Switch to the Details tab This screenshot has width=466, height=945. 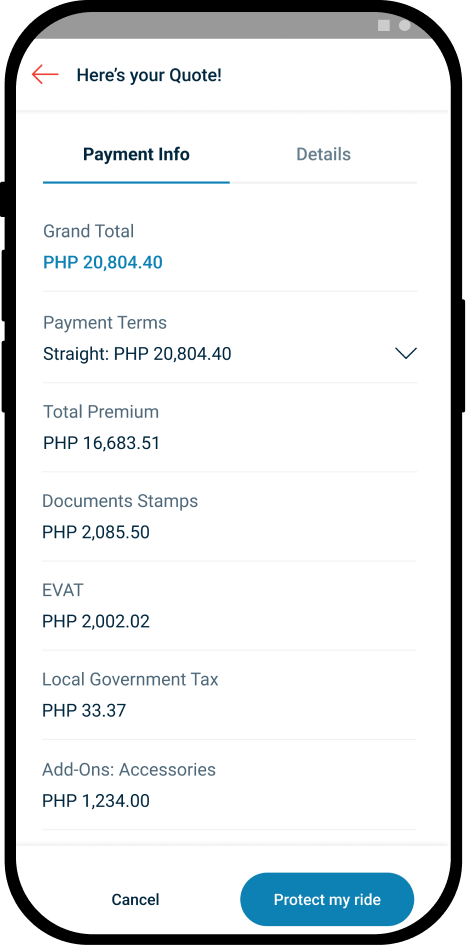[x=323, y=154]
